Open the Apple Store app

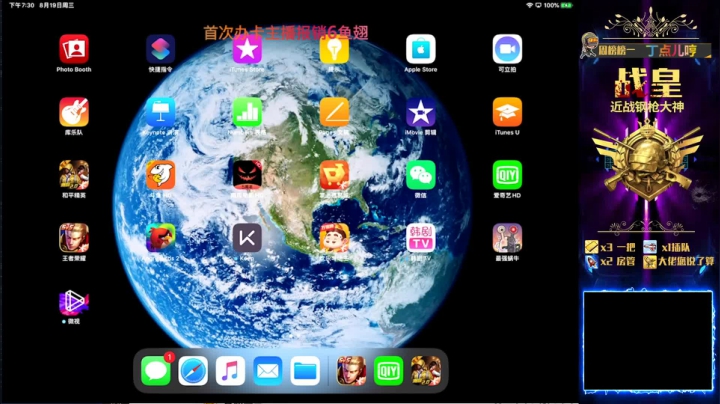coord(421,49)
